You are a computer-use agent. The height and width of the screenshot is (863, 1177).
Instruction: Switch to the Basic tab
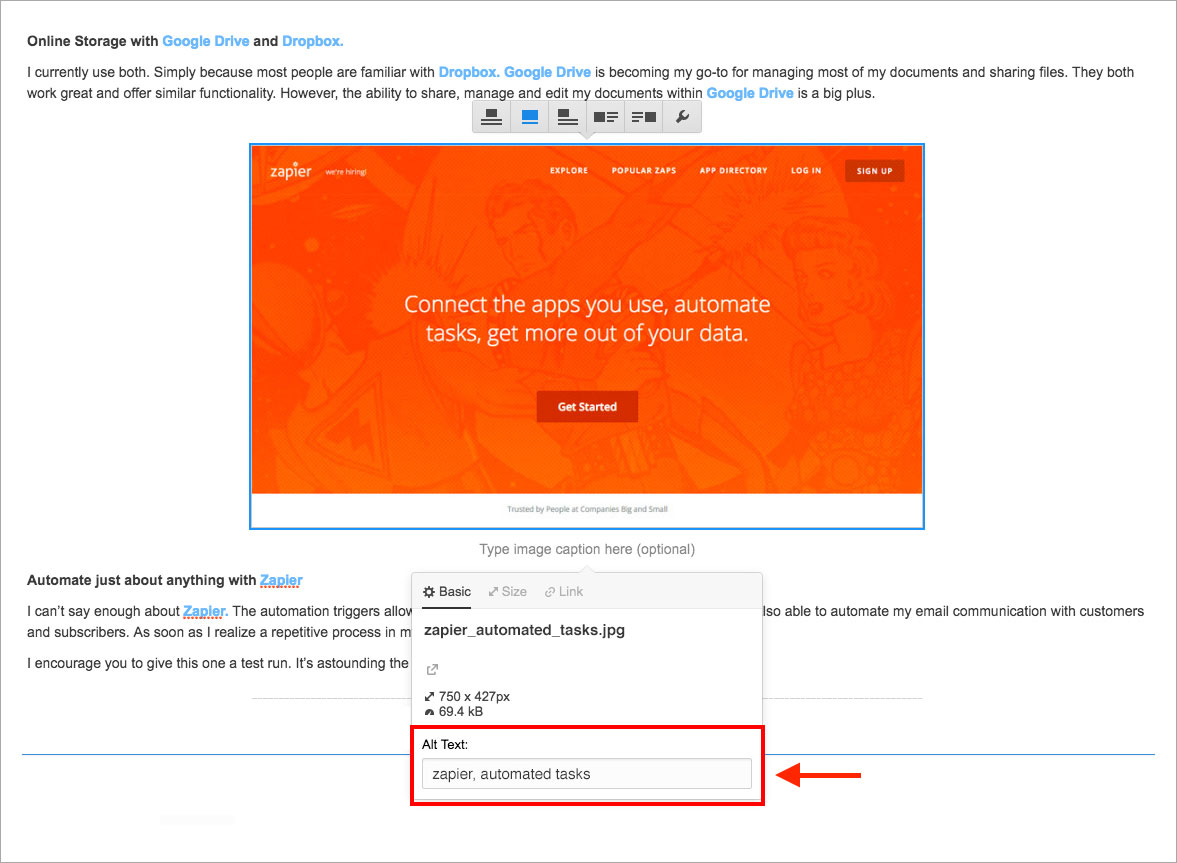point(447,591)
